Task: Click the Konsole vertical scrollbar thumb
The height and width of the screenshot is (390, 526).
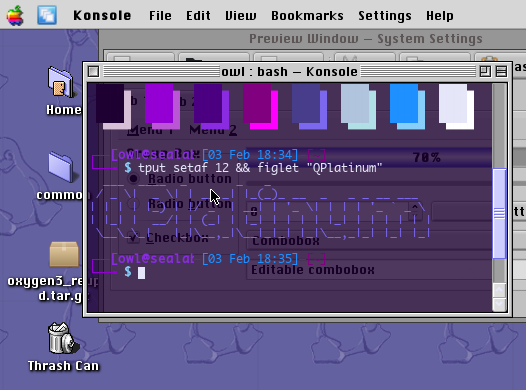Action: pyautogui.click(x=499, y=214)
